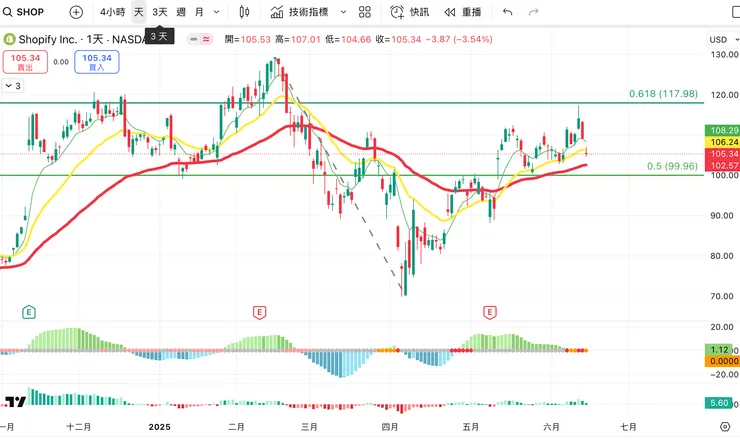Click the green E earnings marker
This screenshot has width=740, height=441.
[29, 312]
